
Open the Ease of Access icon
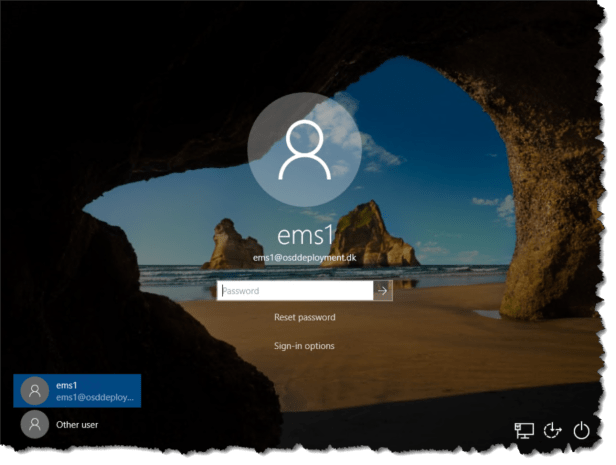(552, 430)
